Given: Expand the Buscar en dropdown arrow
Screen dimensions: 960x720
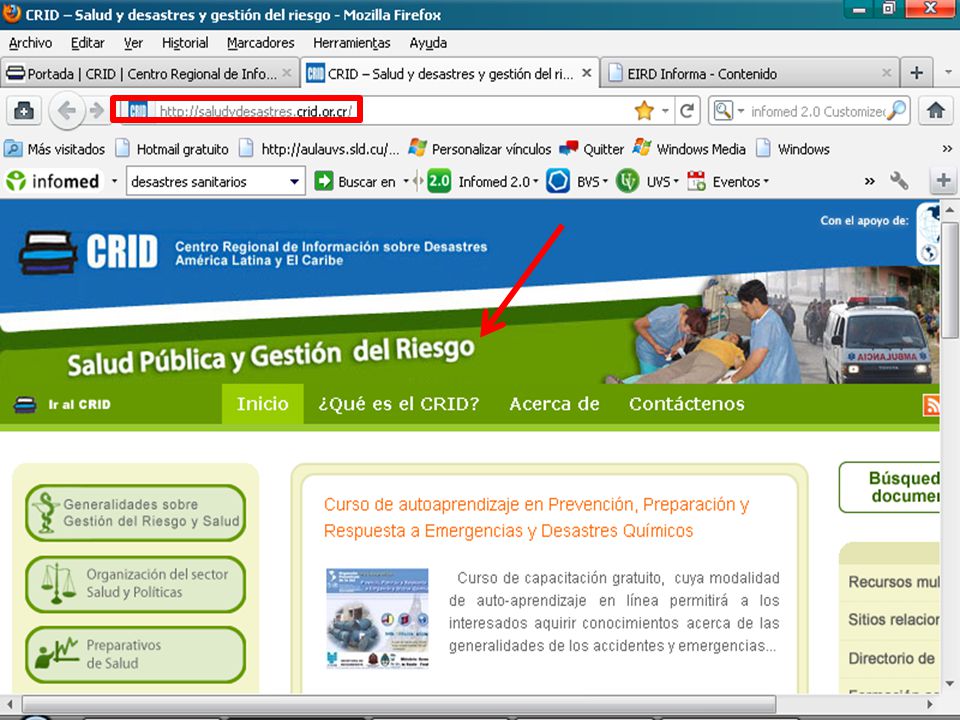Looking at the screenshot, I should click(406, 181).
